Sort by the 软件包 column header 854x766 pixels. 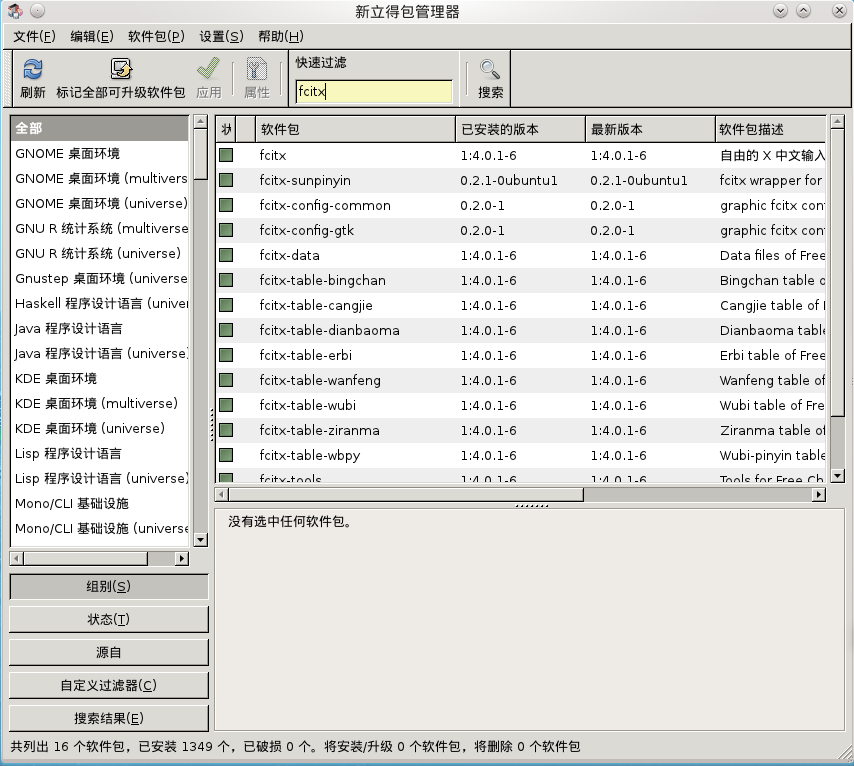point(355,130)
